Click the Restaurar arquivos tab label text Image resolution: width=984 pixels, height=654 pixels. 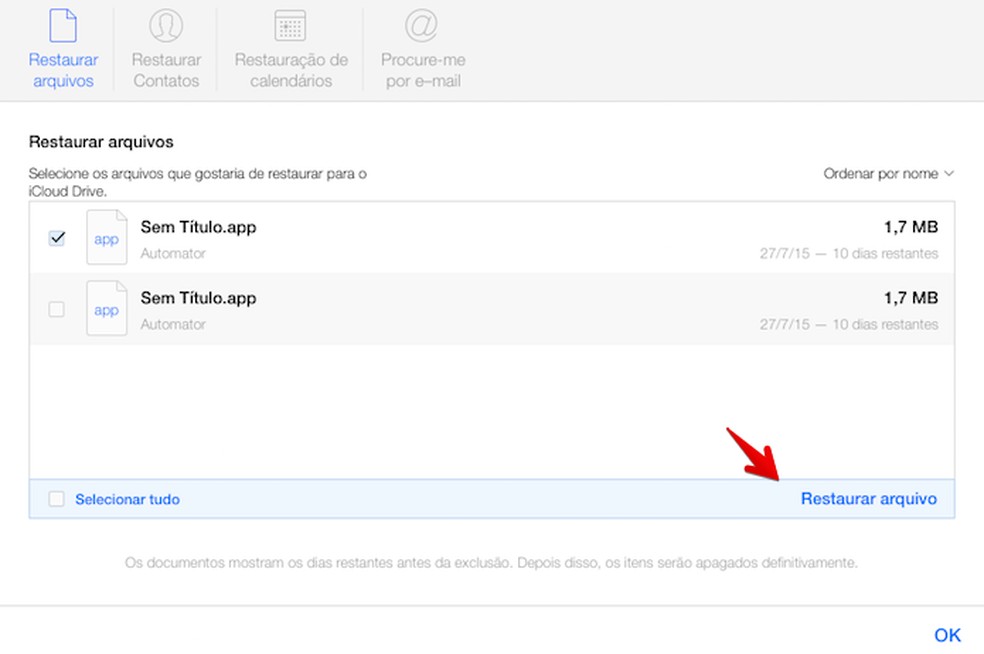click(x=63, y=70)
